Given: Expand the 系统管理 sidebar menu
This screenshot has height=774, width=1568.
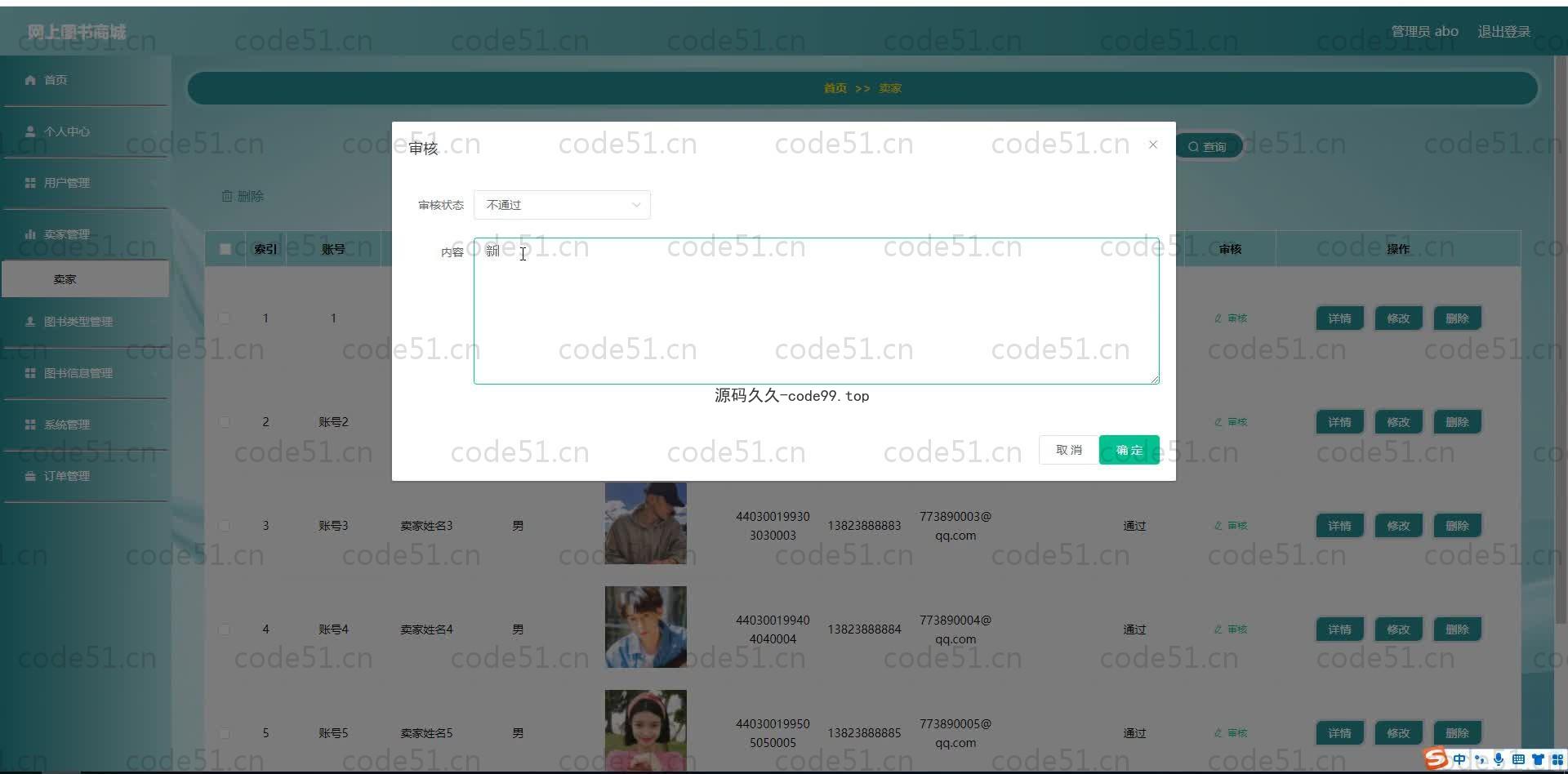Looking at the screenshot, I should click(67, 425).
